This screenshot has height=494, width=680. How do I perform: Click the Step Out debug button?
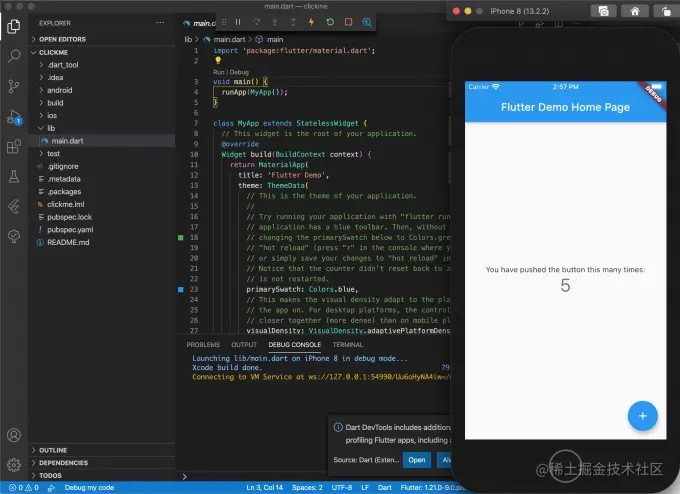[293, 22]
